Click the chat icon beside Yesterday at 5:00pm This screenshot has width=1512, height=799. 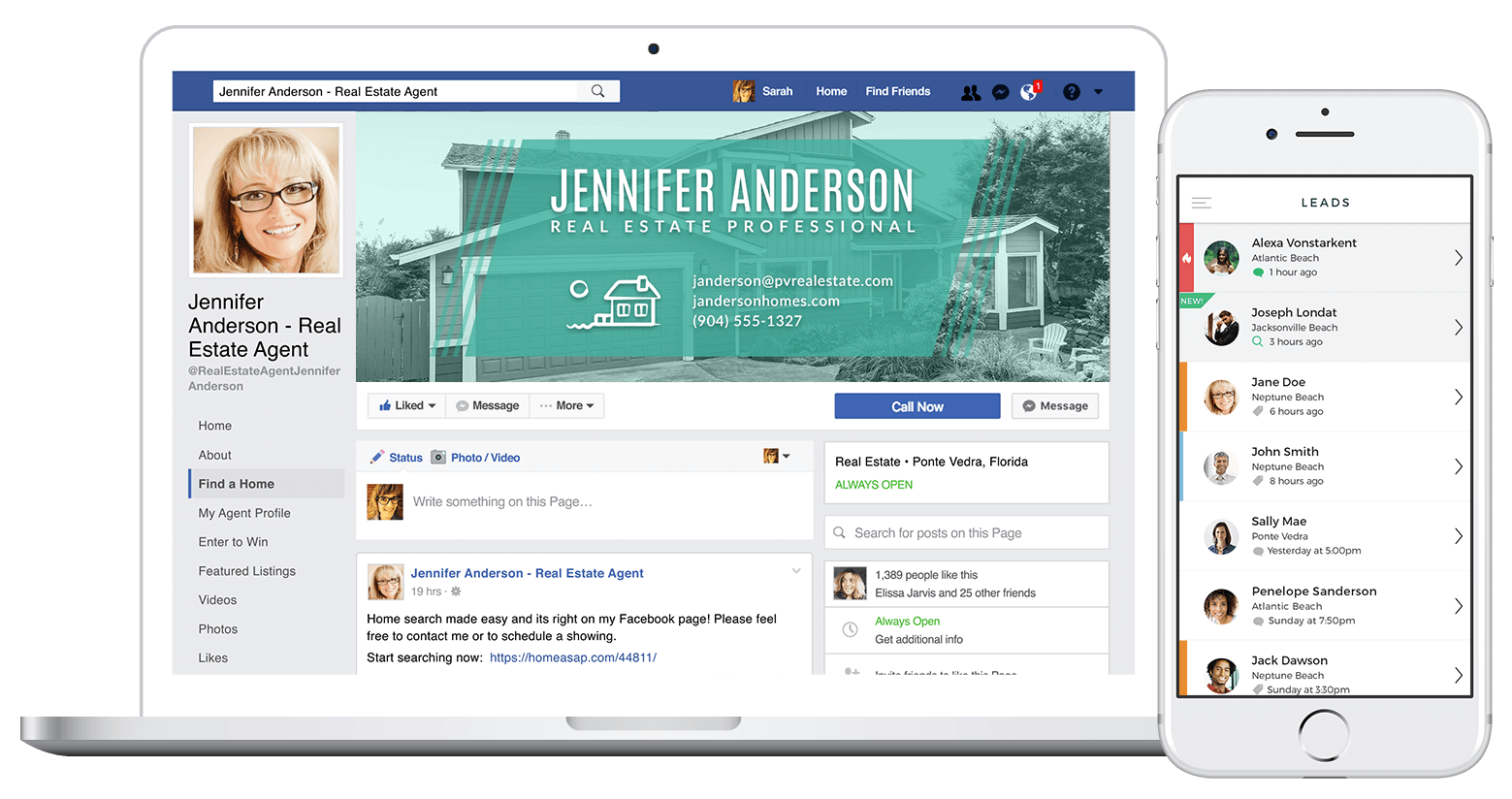[x=1258, y=551]
